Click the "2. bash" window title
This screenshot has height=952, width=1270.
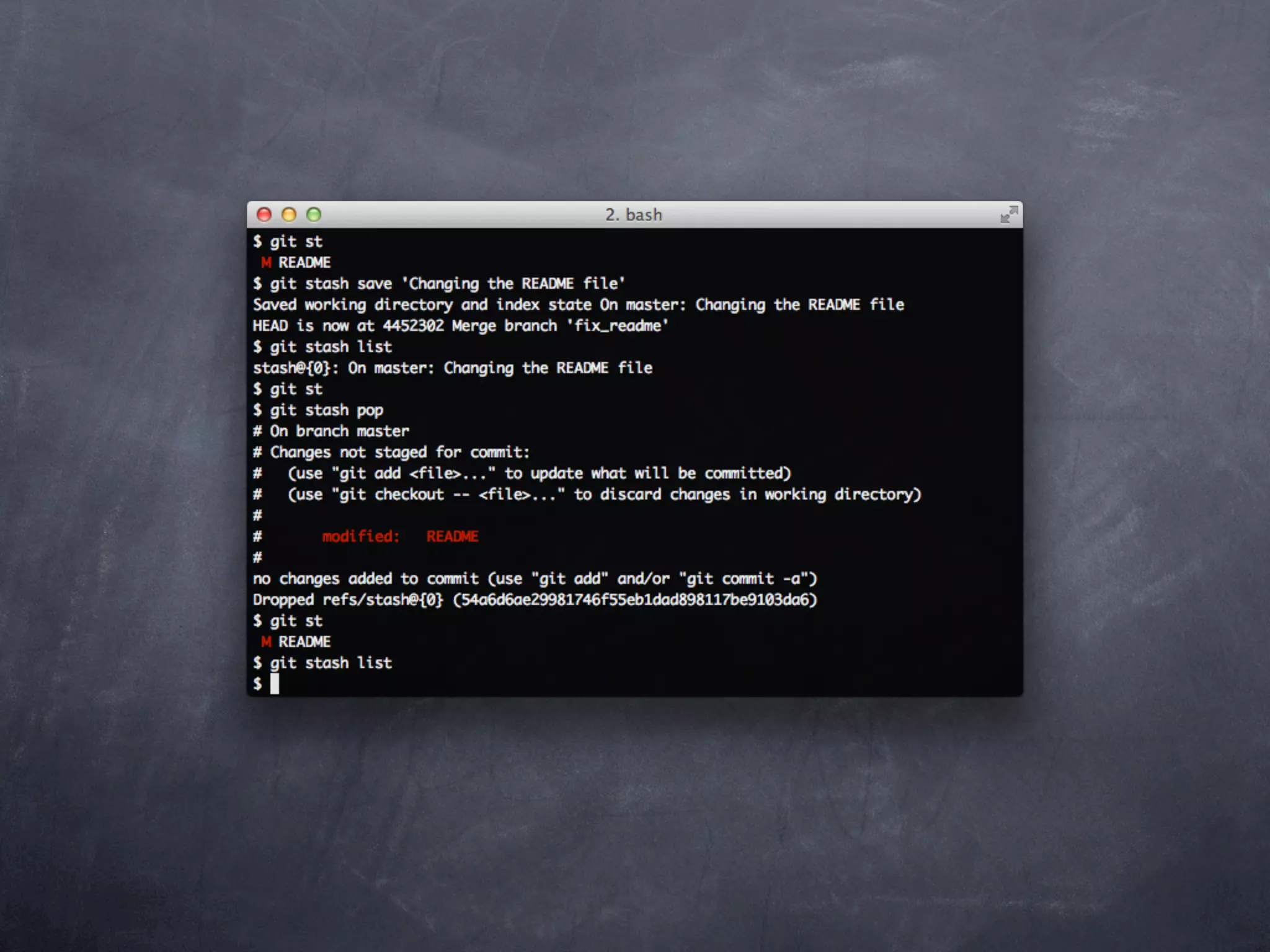pyautogui.click(x=634, y=215)
